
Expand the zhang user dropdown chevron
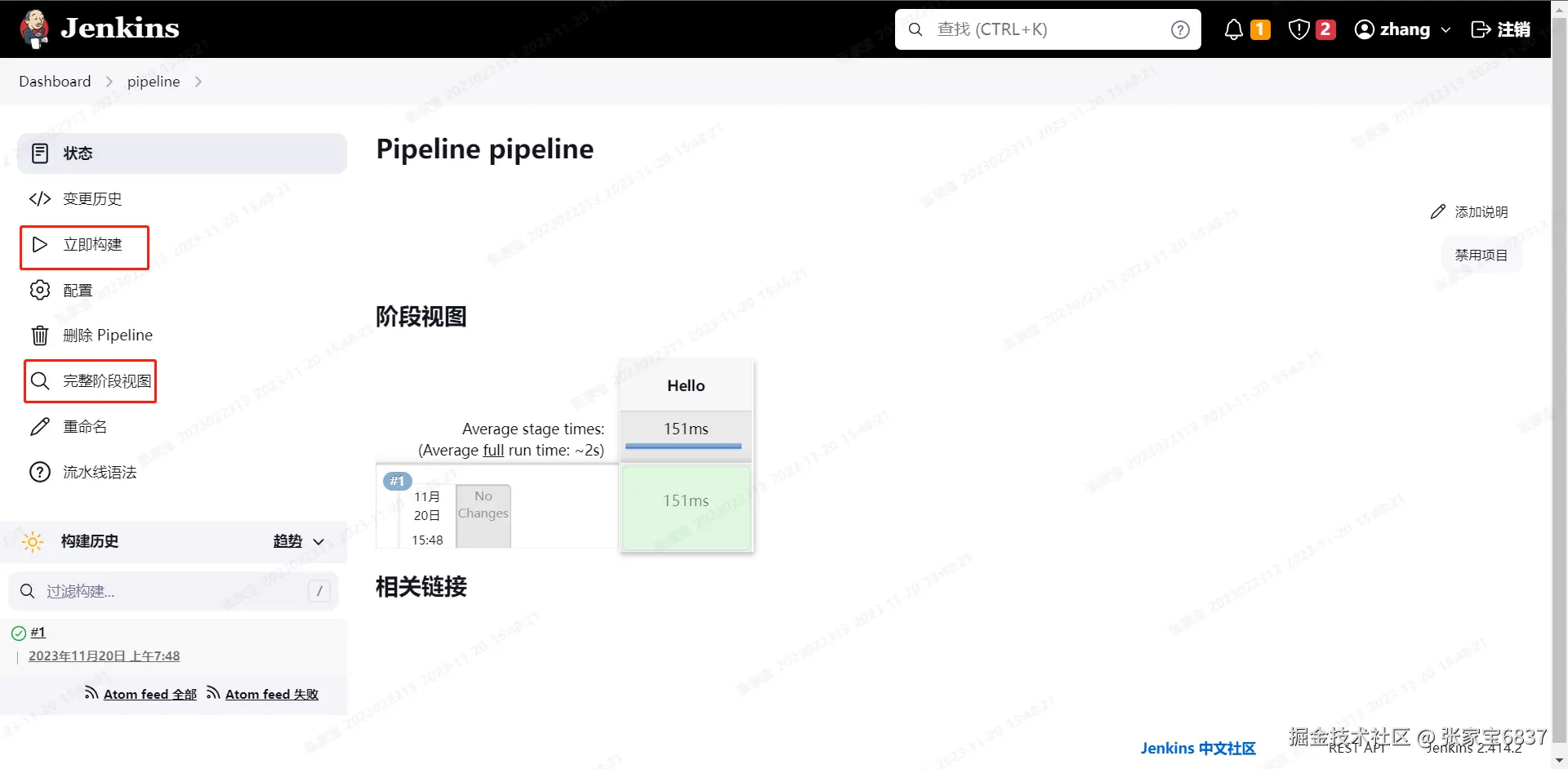pos(1445,29)
